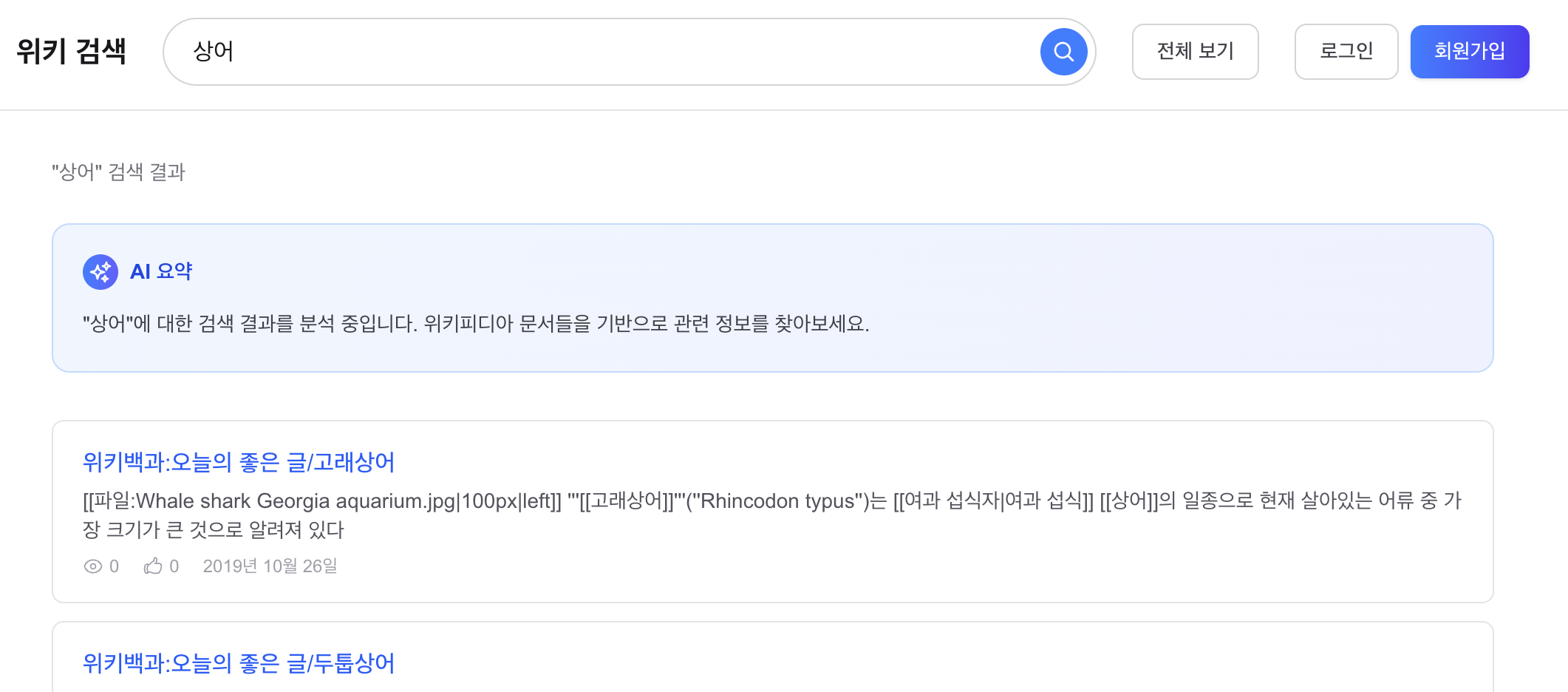
Task: Click the thumbs-up icon under 고래상어 result
Action: click(153, 566)
